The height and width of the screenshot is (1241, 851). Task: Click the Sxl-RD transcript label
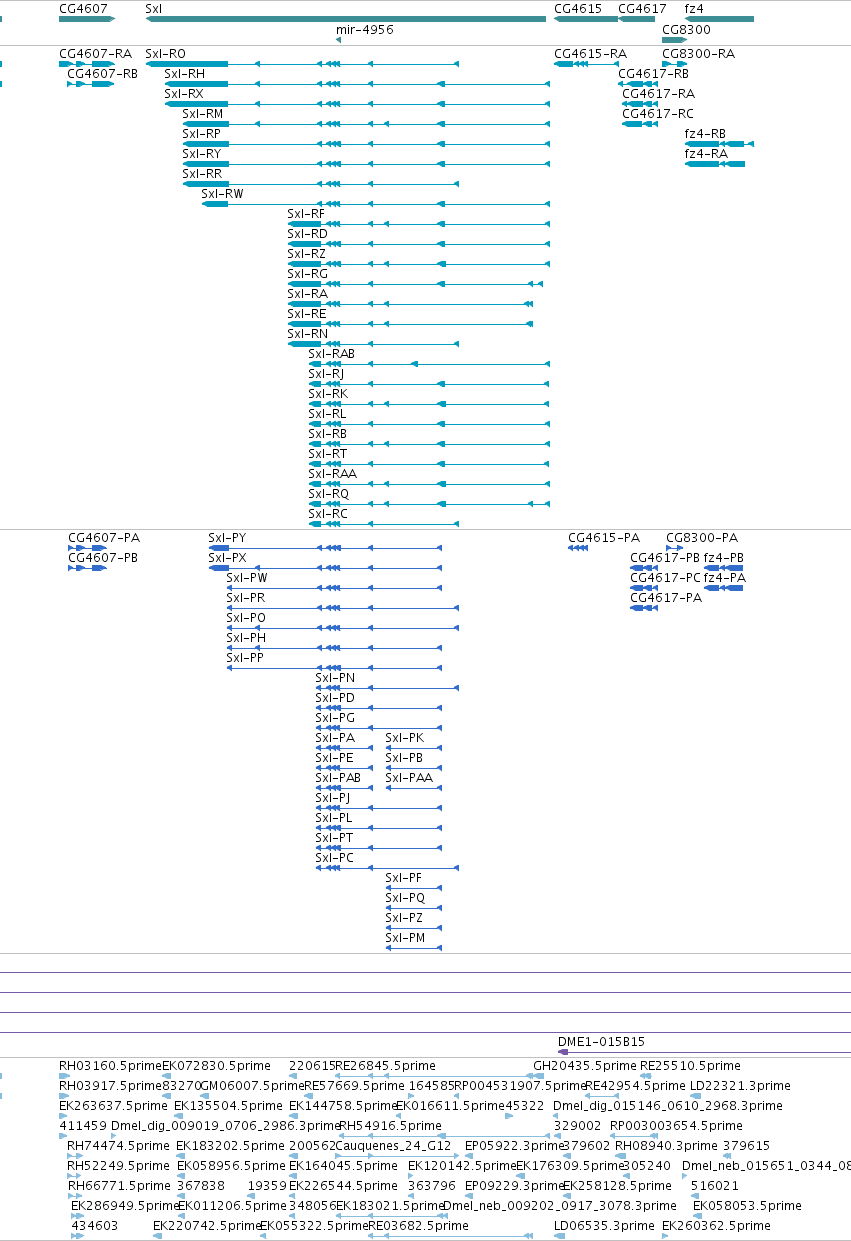tap(307, 233)
